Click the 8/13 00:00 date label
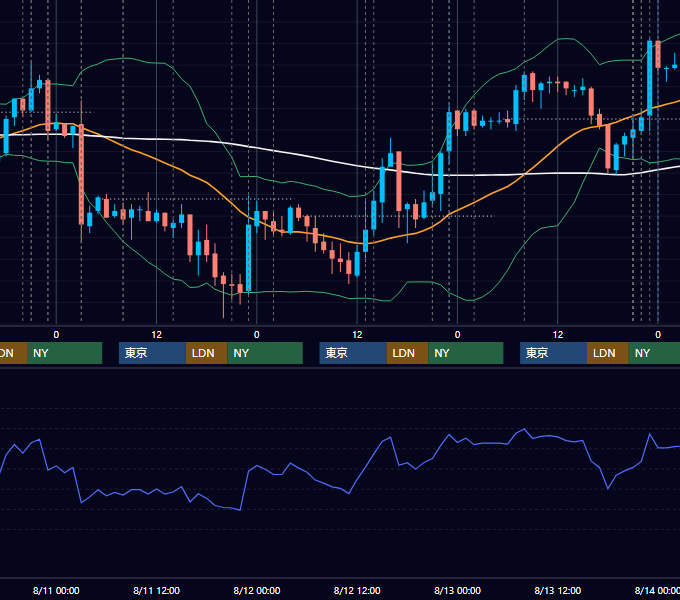This screenshot has width=680, height=600. 457,590
